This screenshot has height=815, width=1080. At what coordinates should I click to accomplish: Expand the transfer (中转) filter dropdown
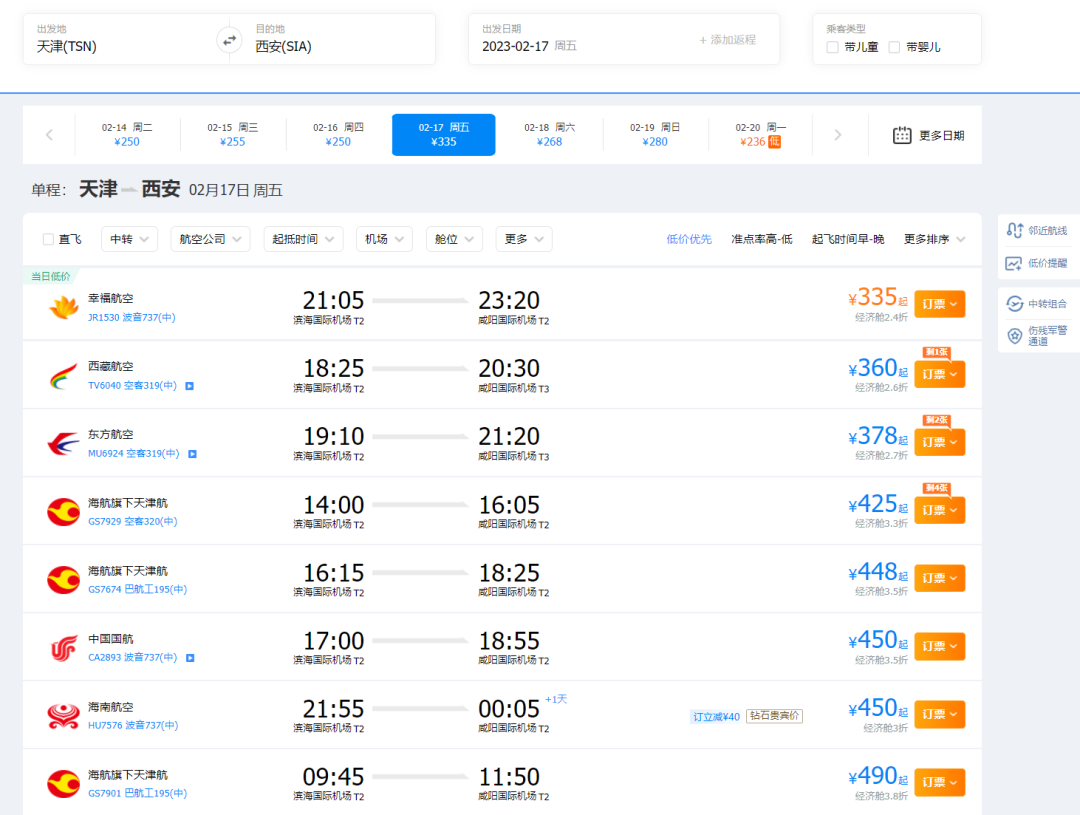coord(129,239)
